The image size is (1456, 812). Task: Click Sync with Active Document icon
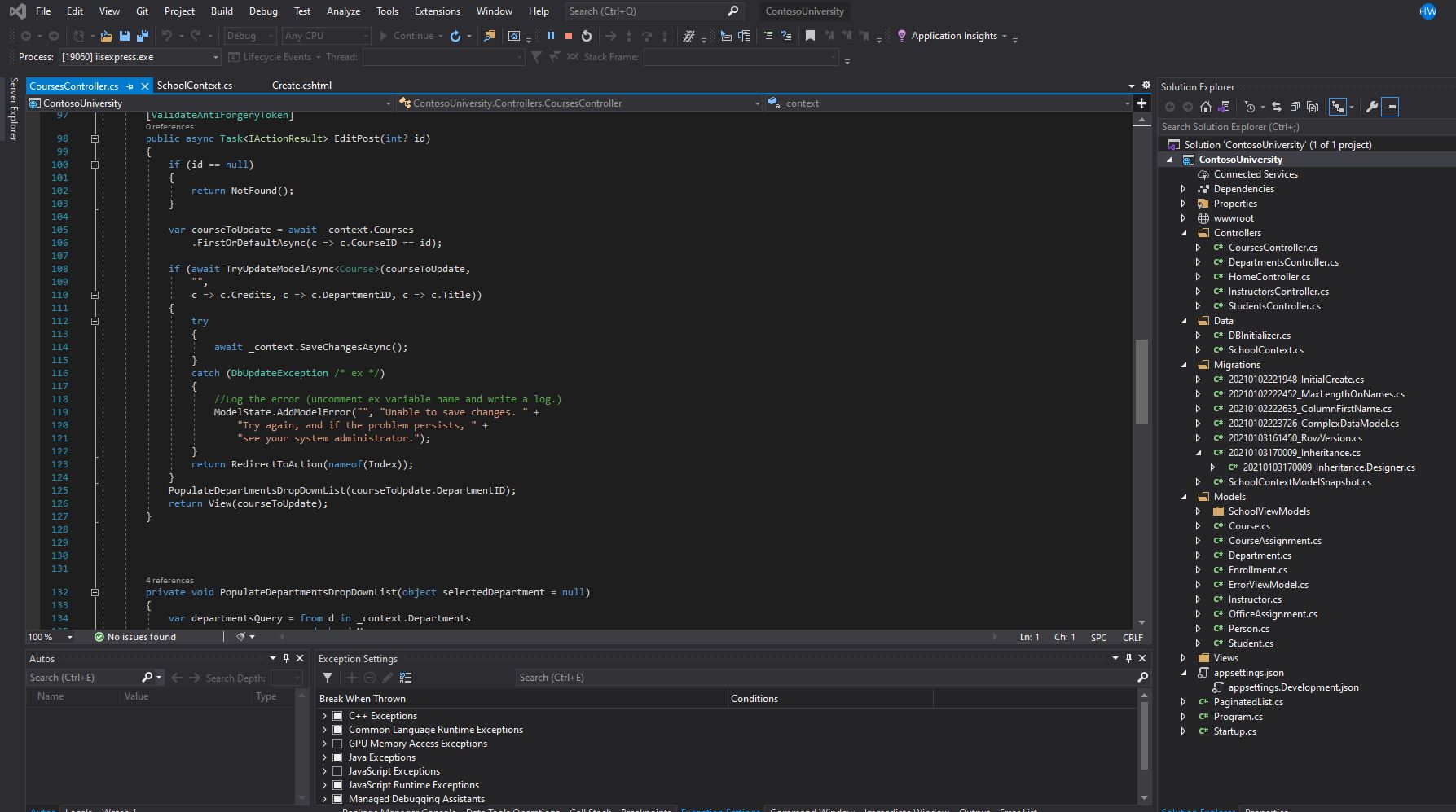pyautogui.click(x=1277, y=107)
